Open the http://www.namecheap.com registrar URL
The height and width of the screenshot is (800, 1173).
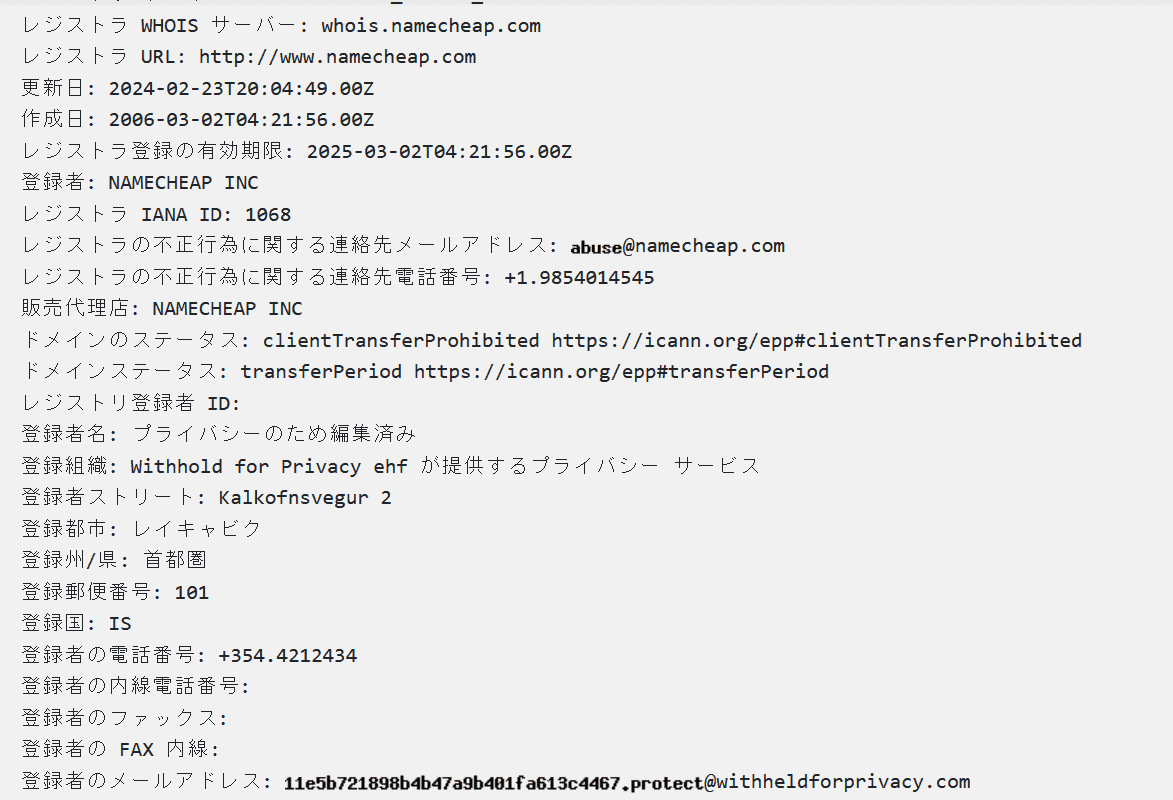coord(337,57)
